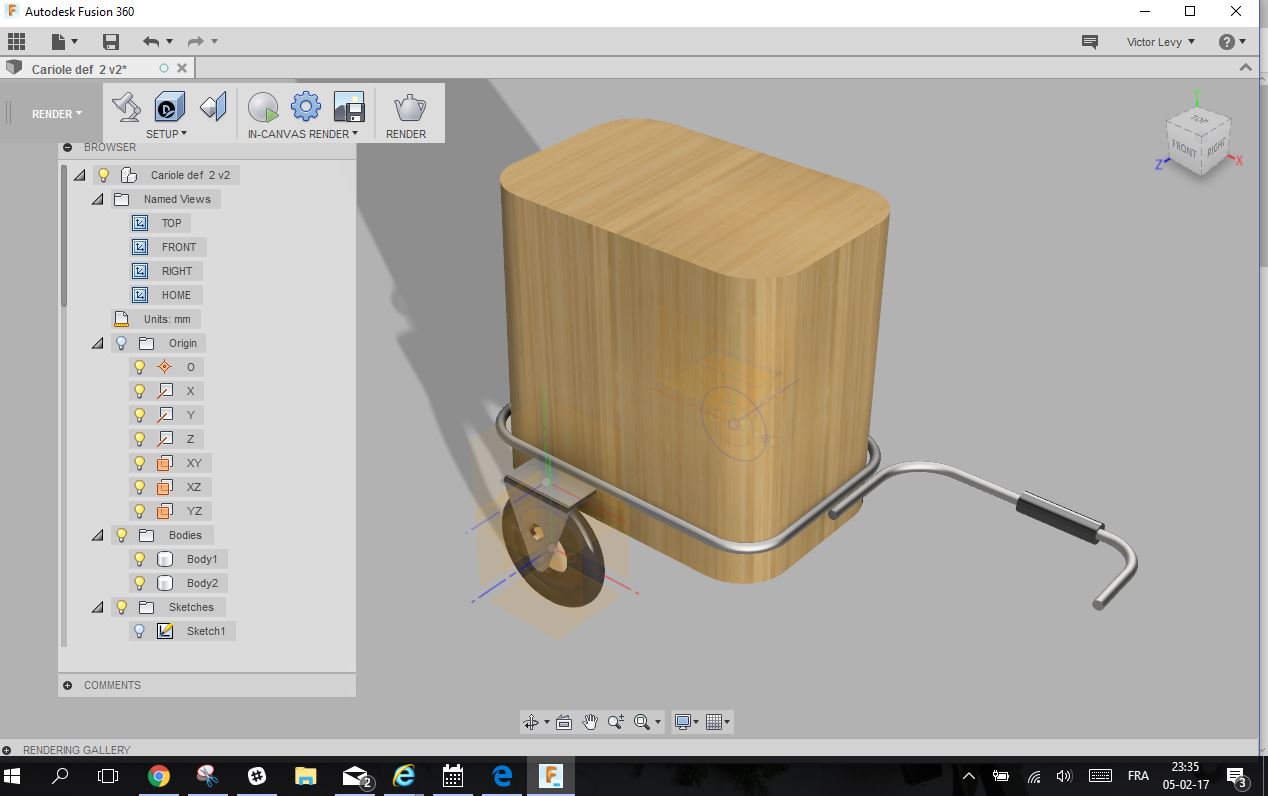Select the Zoom Window tool

pos(616,722)
